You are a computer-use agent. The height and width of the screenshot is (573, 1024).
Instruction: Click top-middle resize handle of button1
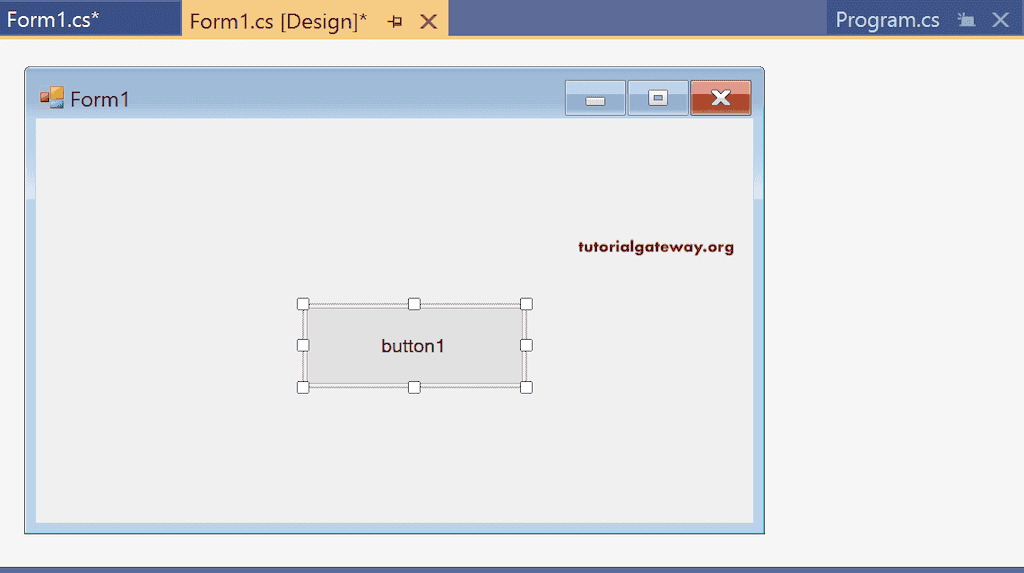tap(414, 304)
